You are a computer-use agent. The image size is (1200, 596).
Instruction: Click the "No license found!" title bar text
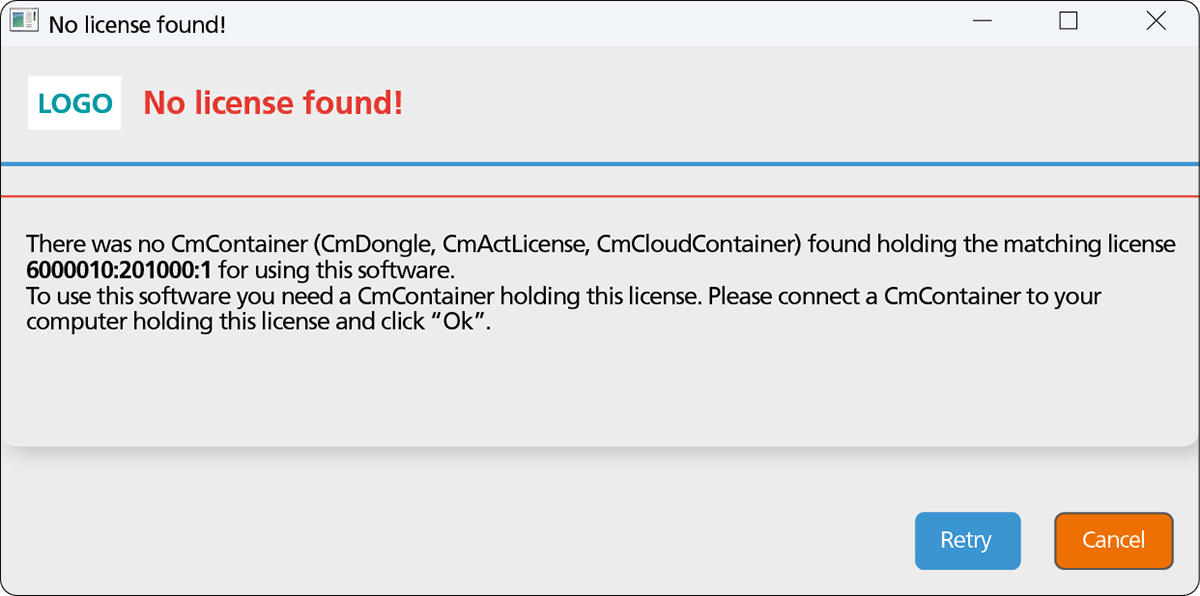137,24
